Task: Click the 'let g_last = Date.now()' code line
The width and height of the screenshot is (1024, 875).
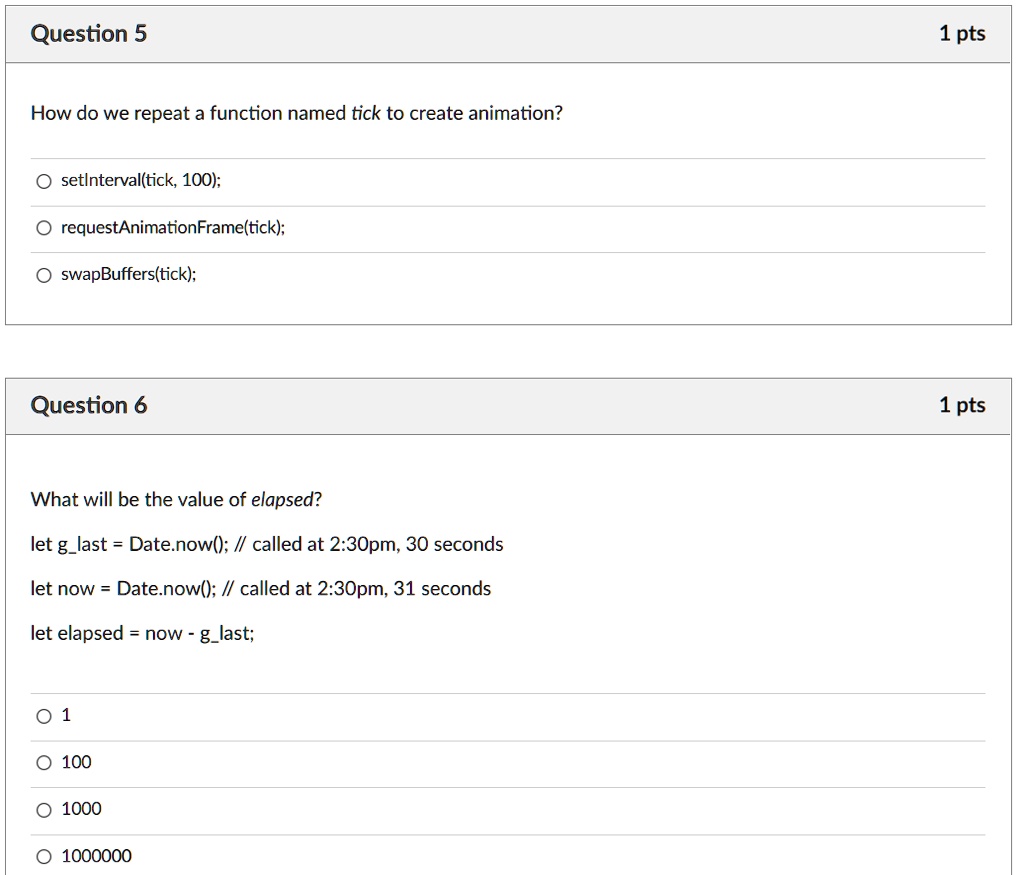Action: [x=266, y=544]
